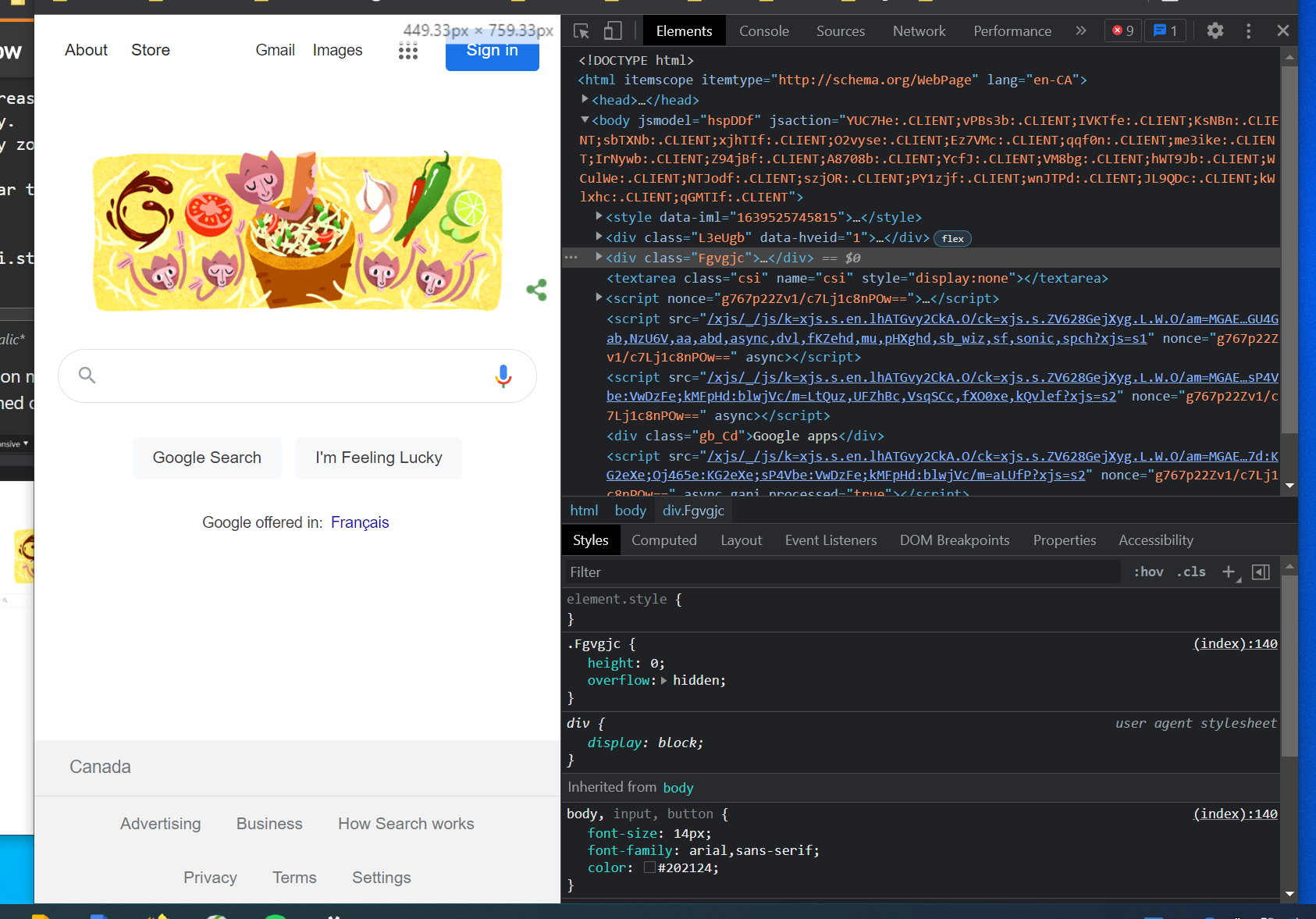
Task: Toggle the device toolbar icon
Action: point(613,31)
